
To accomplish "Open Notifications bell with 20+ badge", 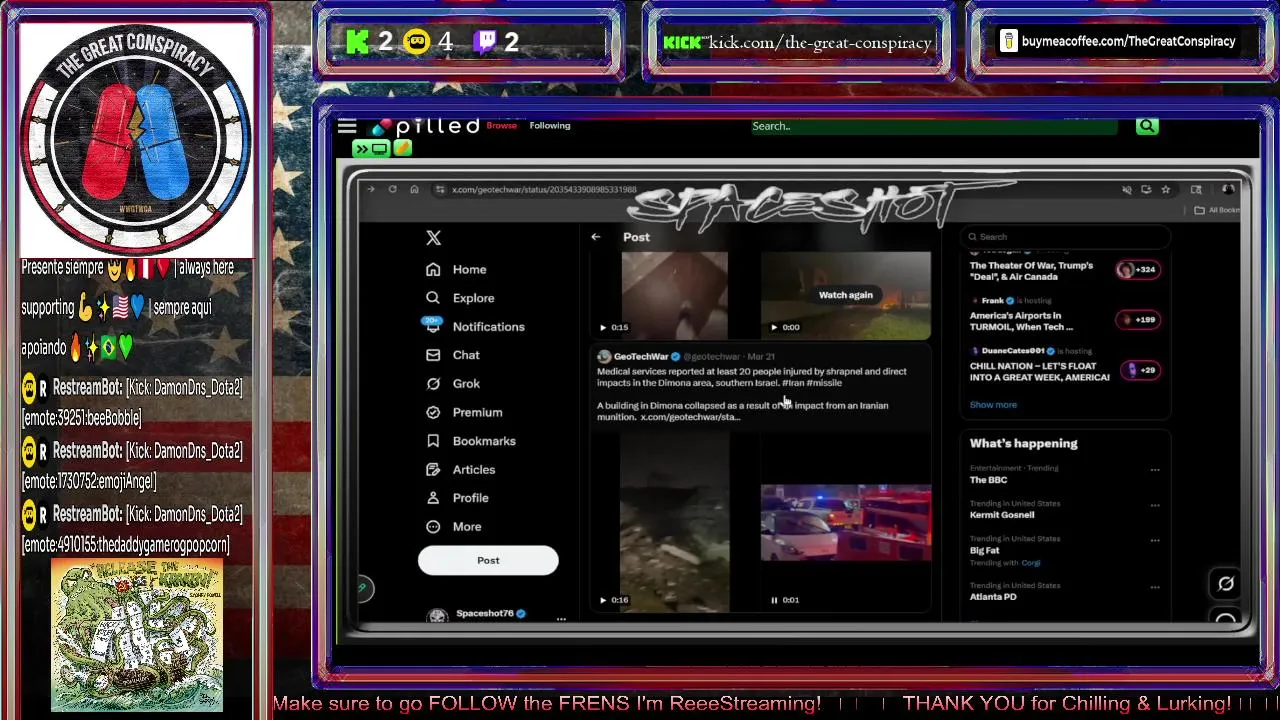I will tap(432, 326).
